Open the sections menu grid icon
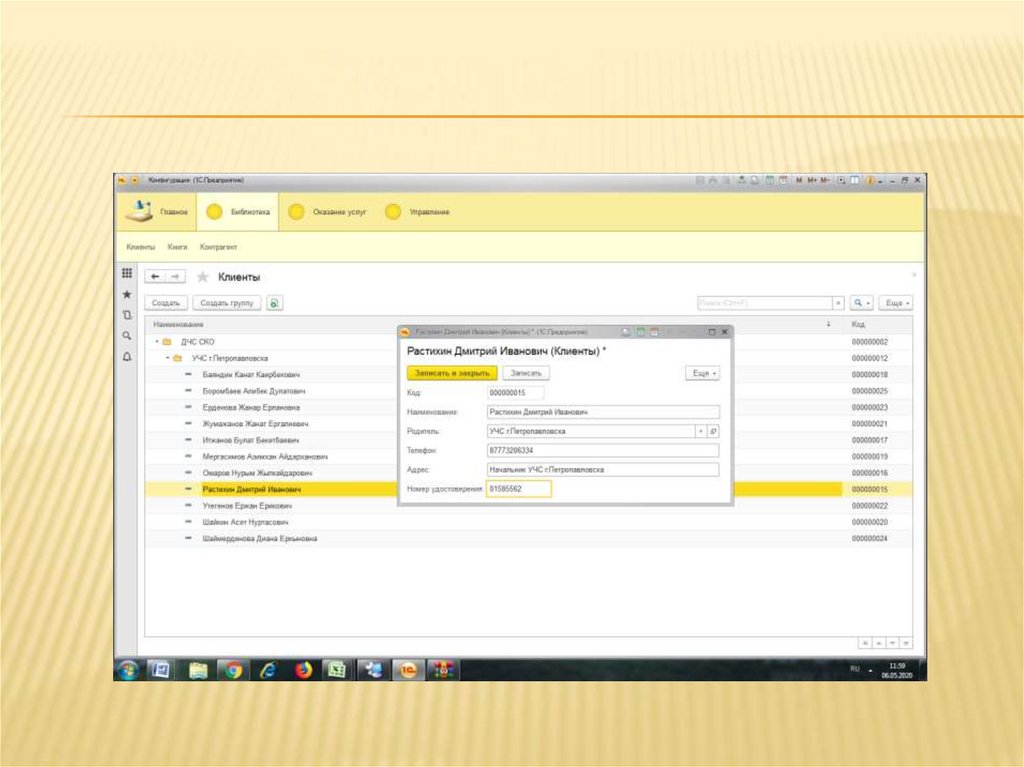The height and width of the screenshot is (767, 1024). coord(127,274)
